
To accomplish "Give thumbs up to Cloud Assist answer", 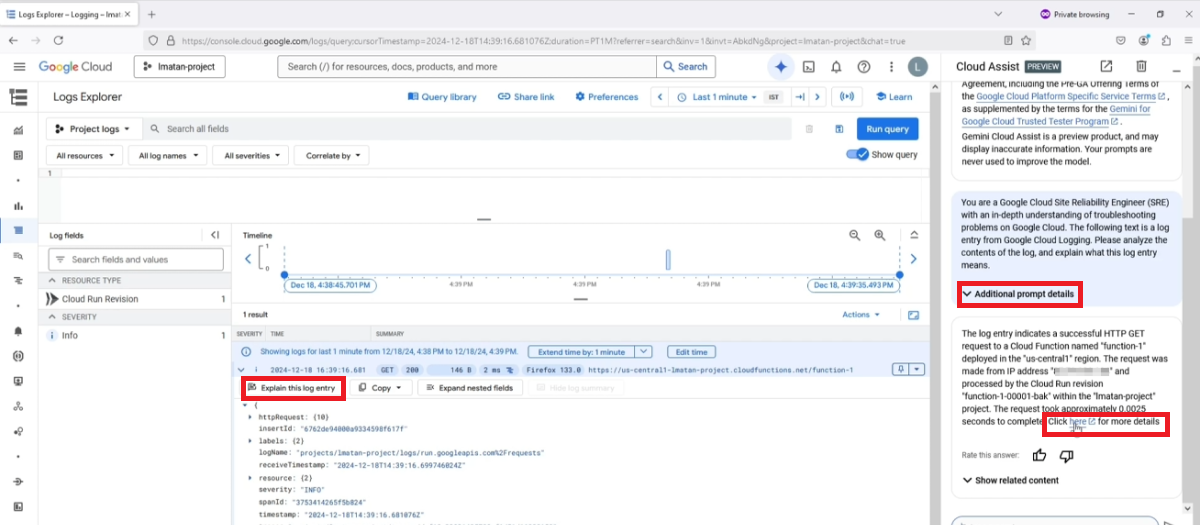I will (x=1039, y=455).
